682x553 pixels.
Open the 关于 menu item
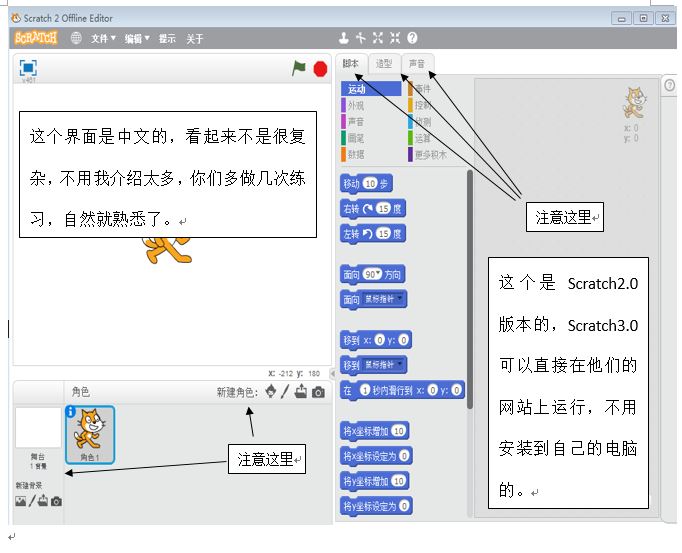[194, 39]
